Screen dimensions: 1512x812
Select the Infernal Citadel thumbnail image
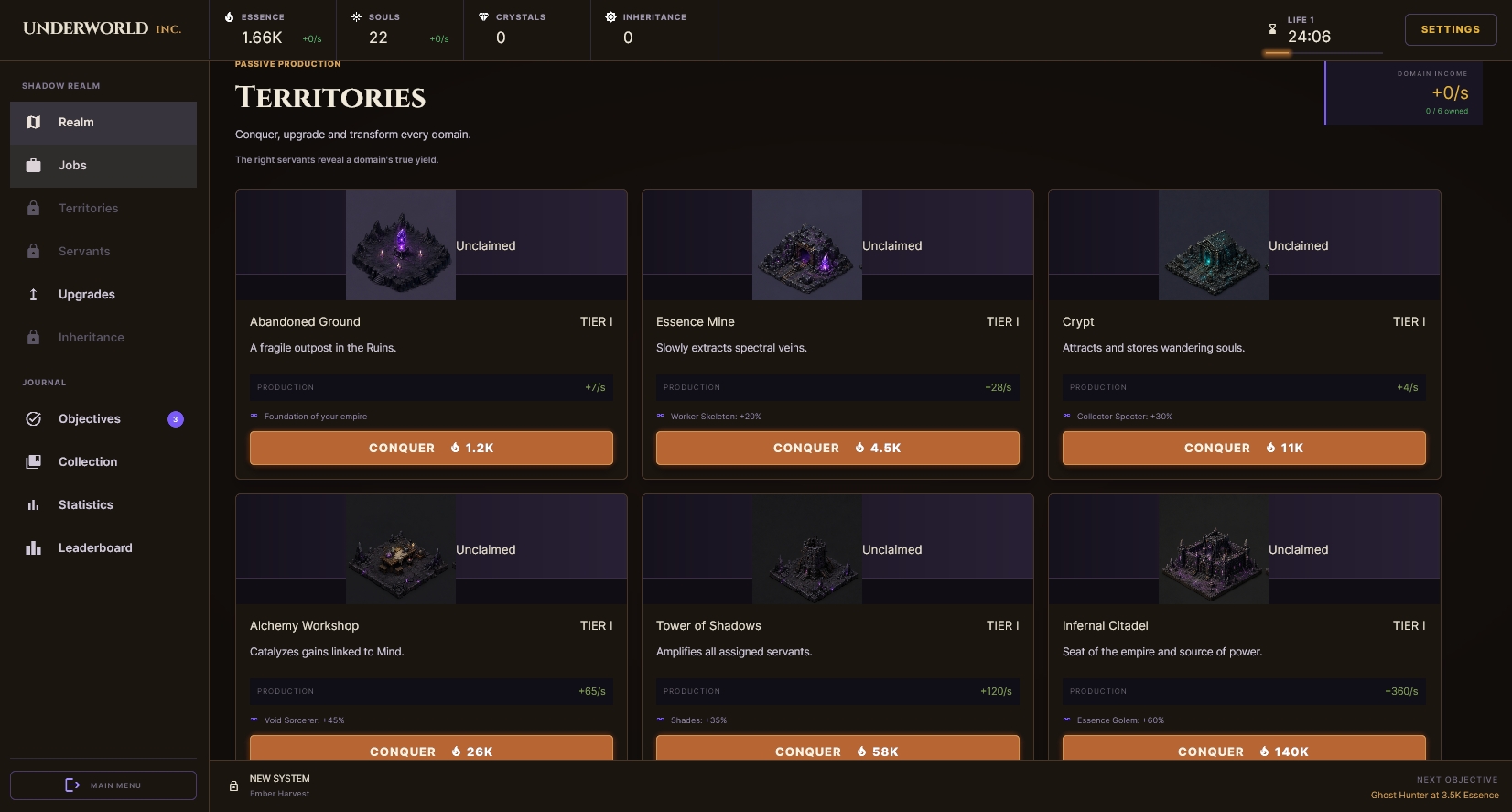pos(1214,549)
